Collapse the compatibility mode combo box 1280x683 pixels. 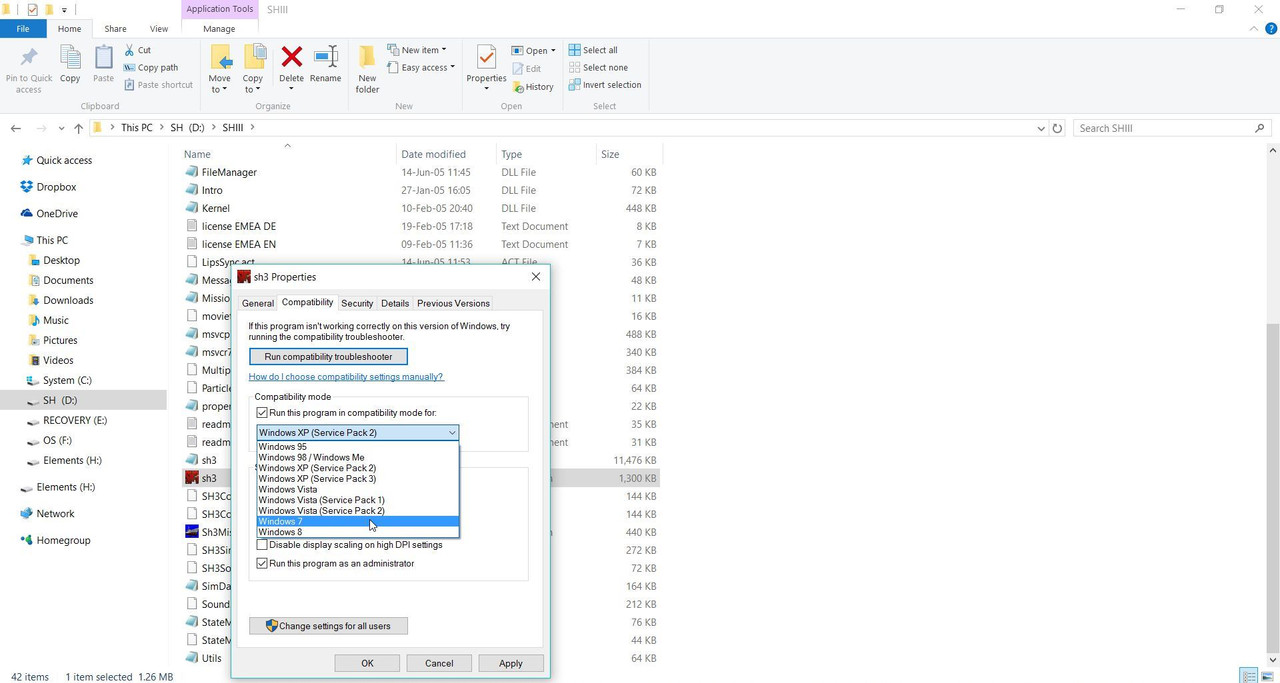click(452, 433)
